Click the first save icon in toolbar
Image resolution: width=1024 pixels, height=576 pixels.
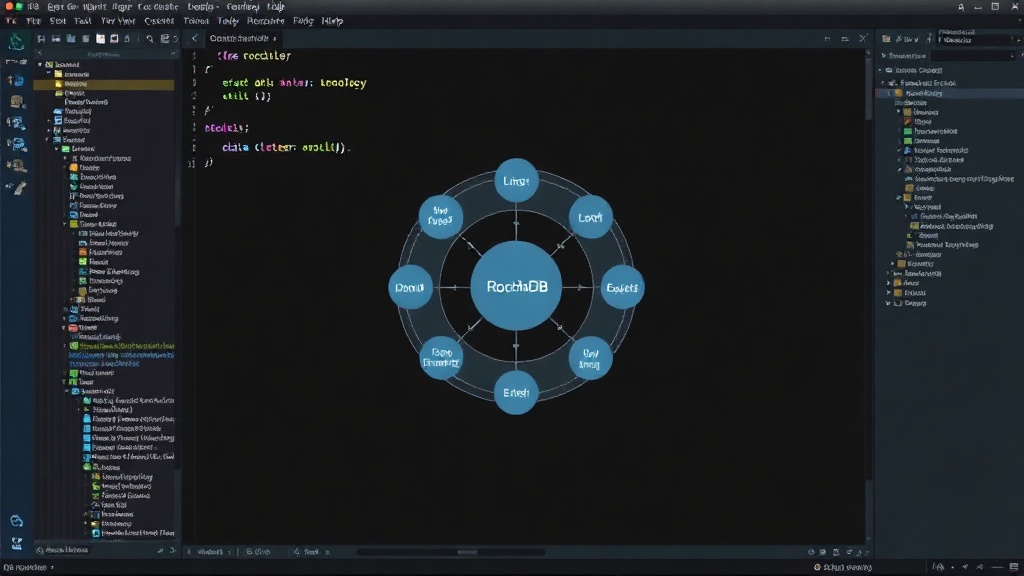click(x=41, y=39)
